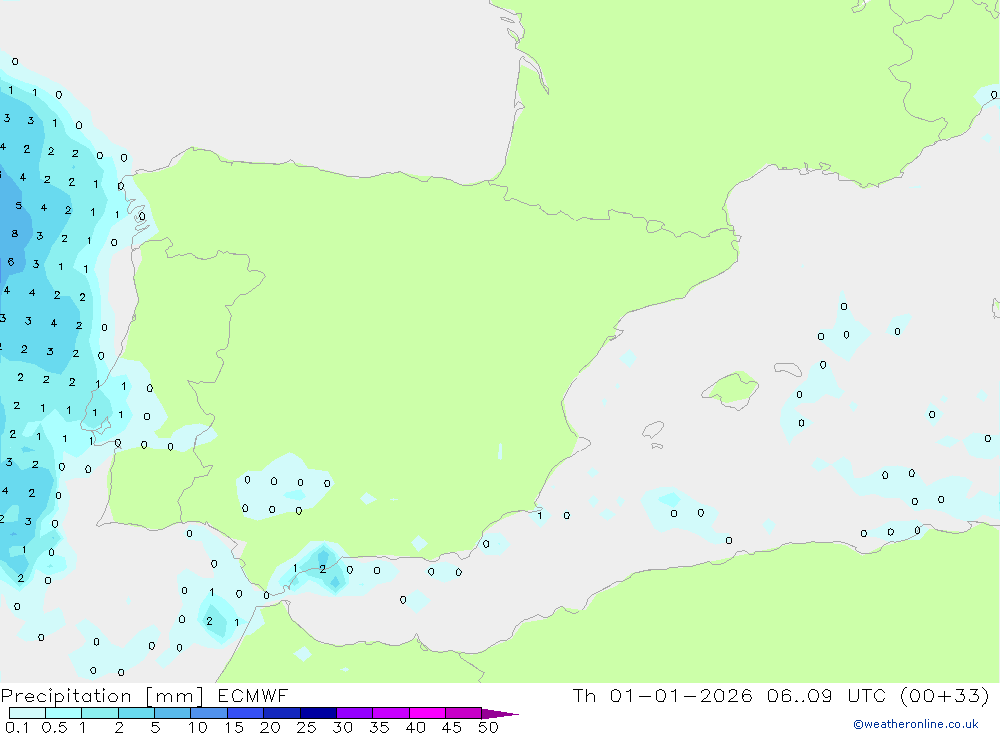
Task: Click the legend label '10'
Action: tap(198, 727)
